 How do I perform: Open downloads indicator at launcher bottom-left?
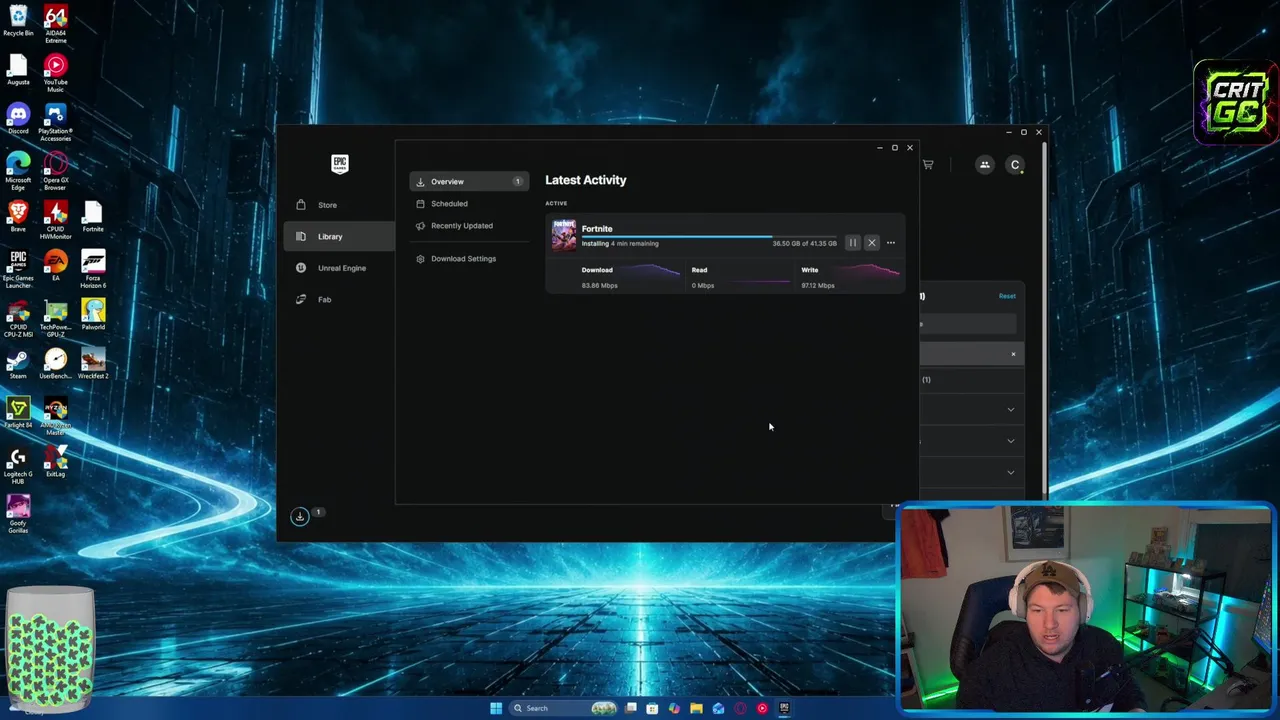coord(300,516)
